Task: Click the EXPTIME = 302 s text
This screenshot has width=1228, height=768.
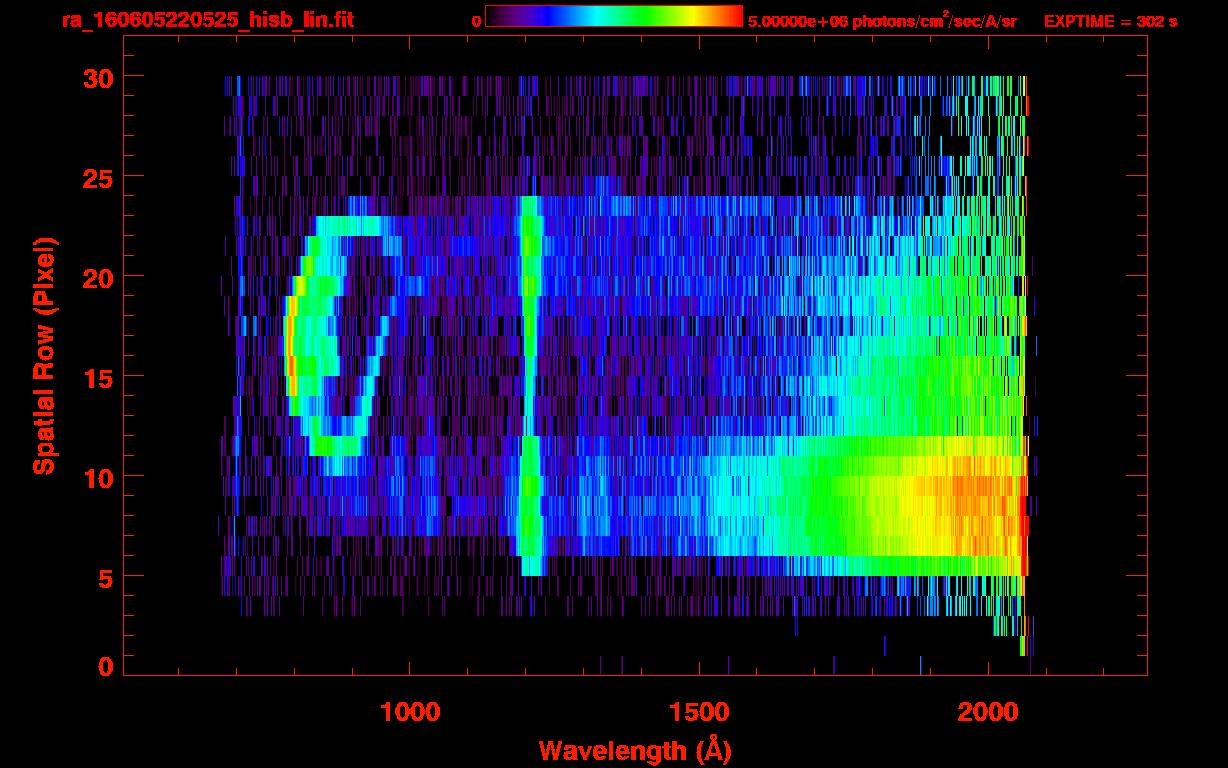Action: [x=1110, y=21]
